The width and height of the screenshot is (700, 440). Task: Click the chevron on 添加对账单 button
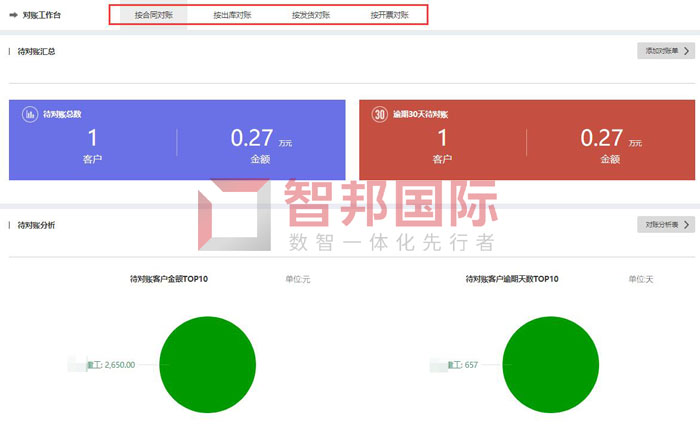(687, 51)
